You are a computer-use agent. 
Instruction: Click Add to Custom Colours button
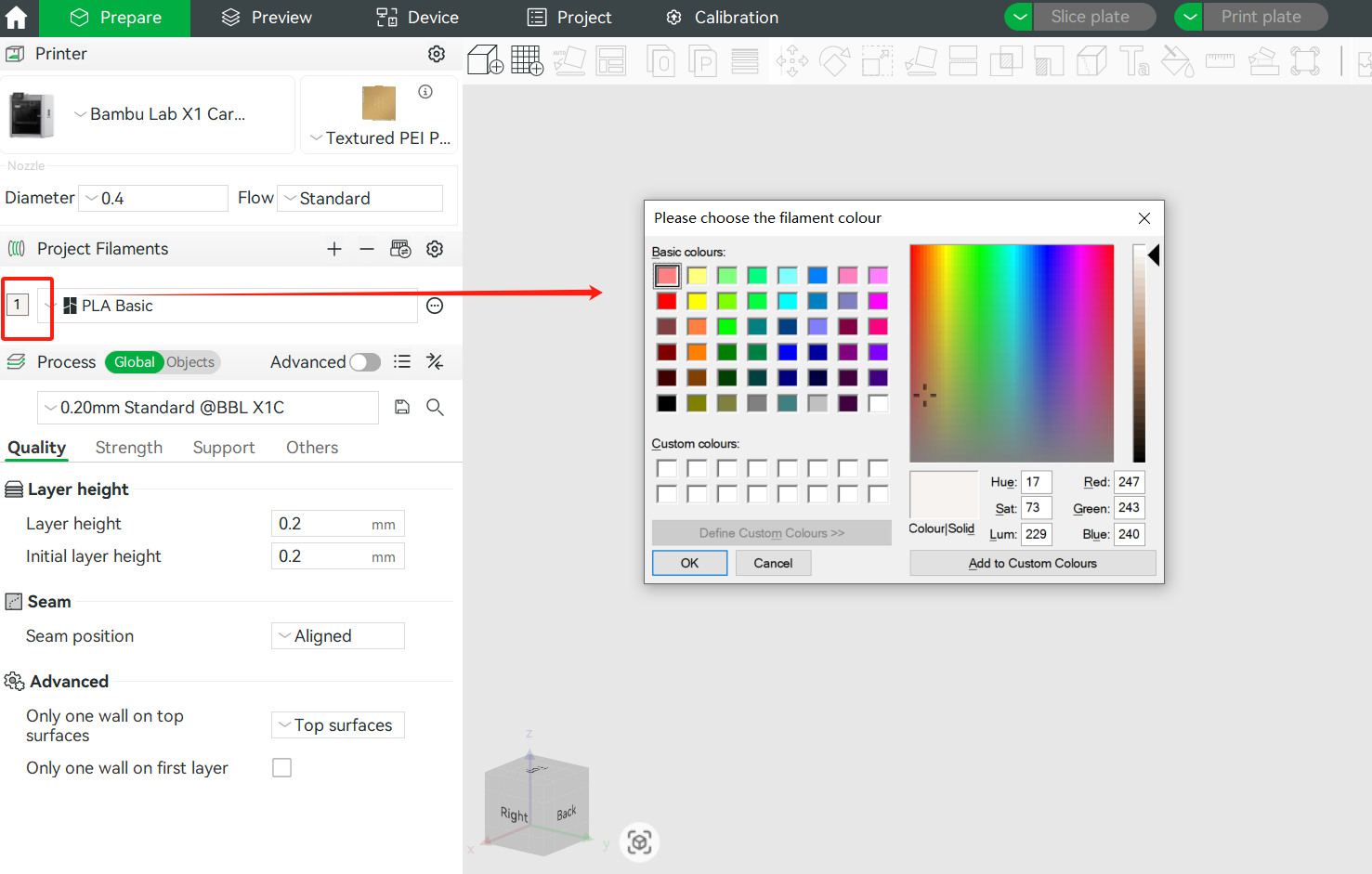[1032, 563]
